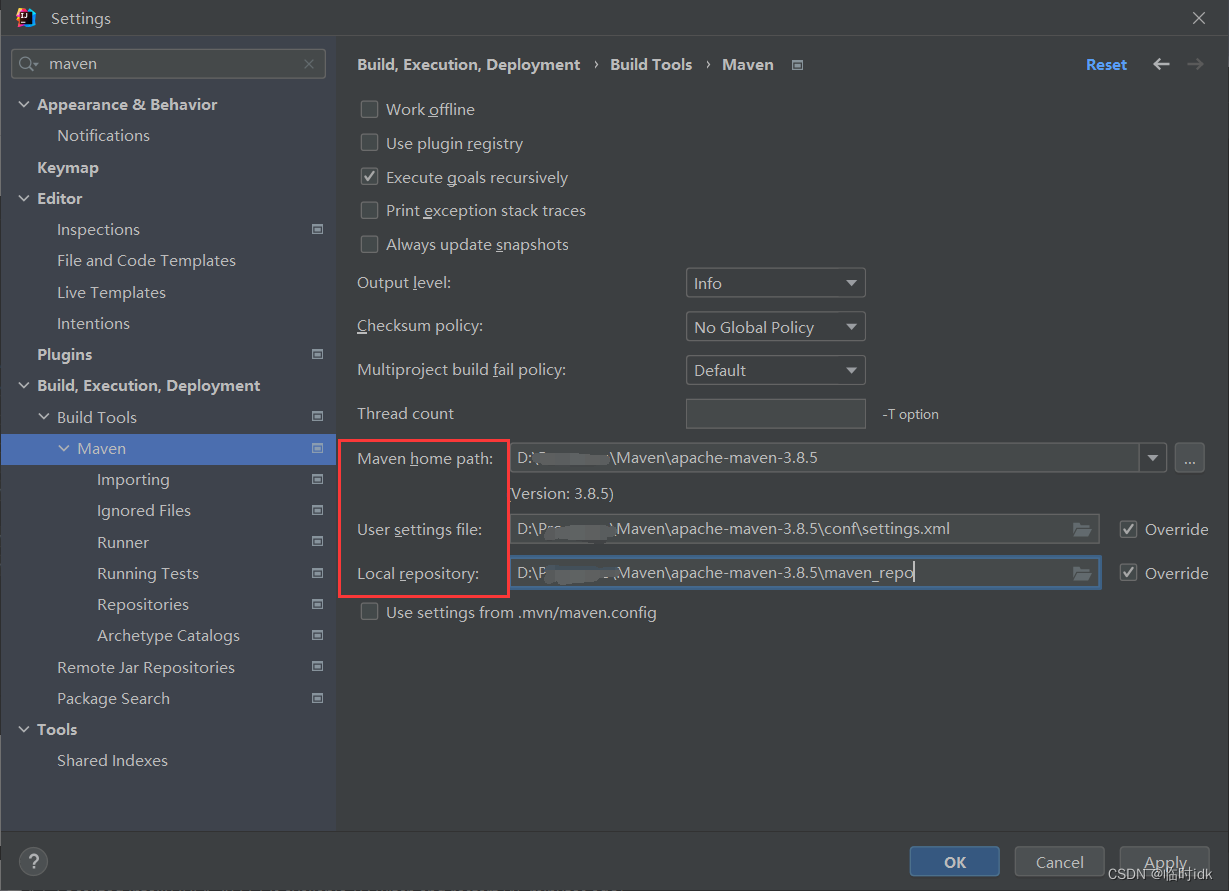Open the Output level dropdown

[775, 283]
